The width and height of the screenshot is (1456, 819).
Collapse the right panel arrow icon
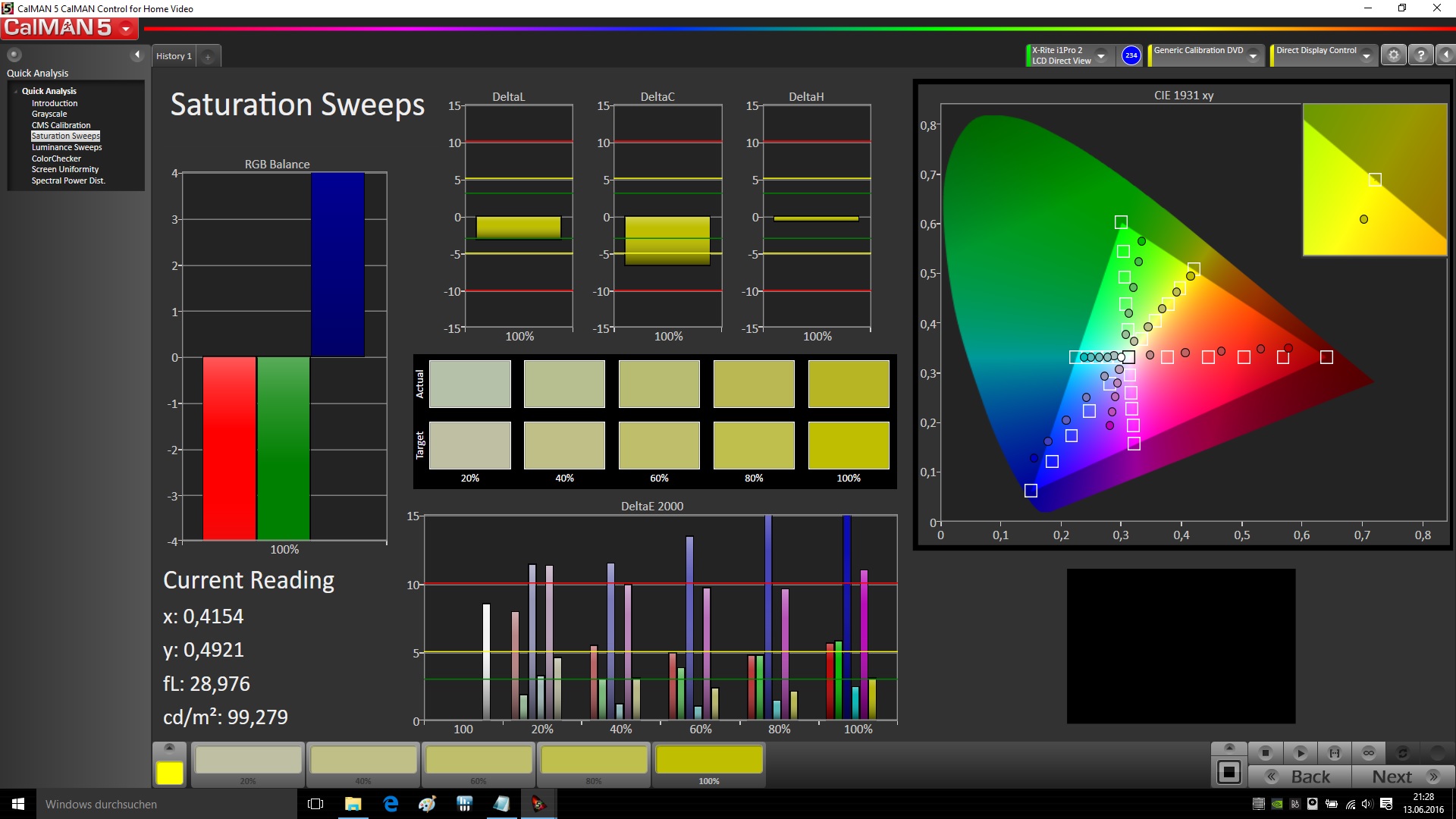pyautogui.click(x=1446, y=55)
